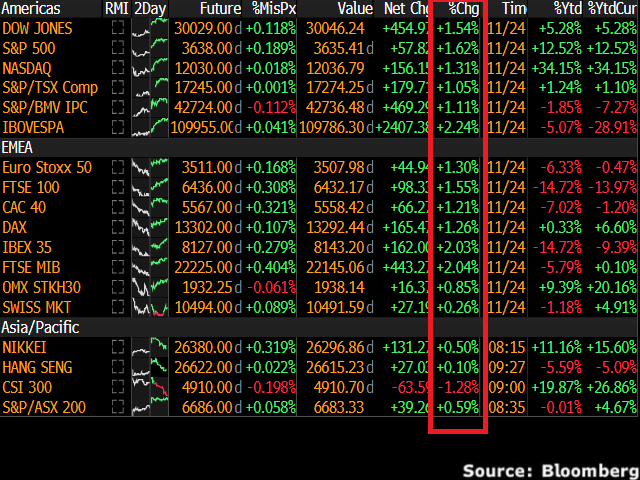Sort by the Value column header
The image size is (640, 480).
(355, 9)
